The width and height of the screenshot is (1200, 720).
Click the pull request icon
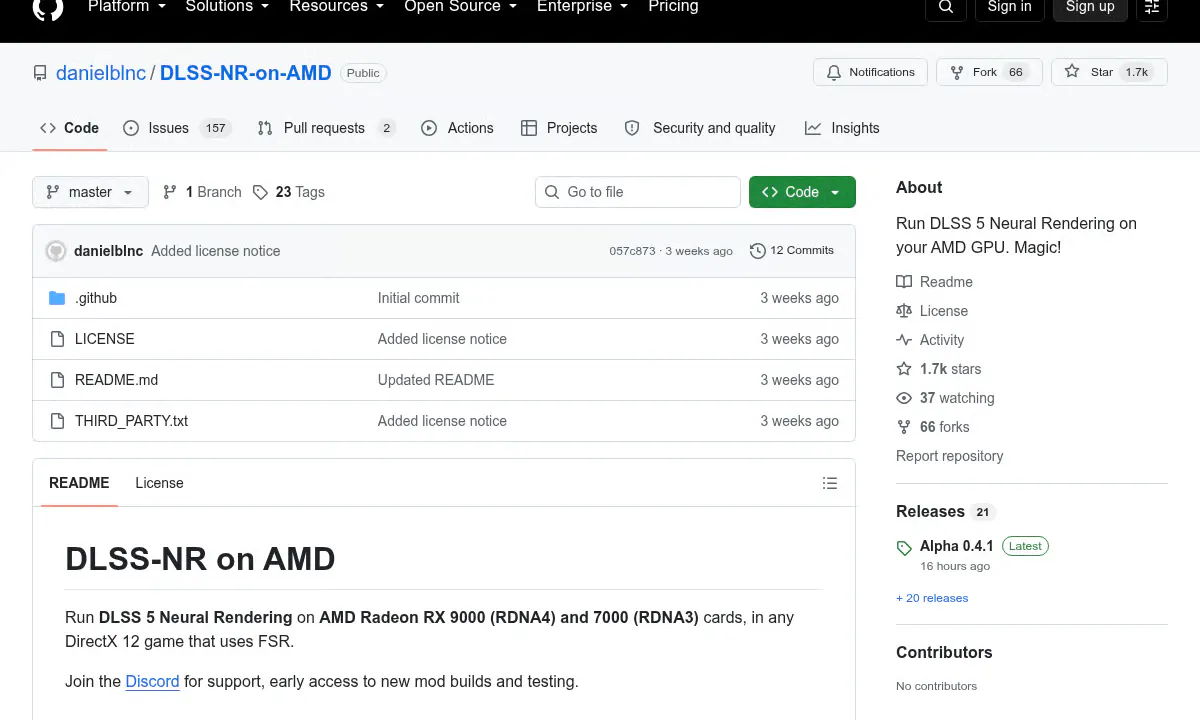265,128
